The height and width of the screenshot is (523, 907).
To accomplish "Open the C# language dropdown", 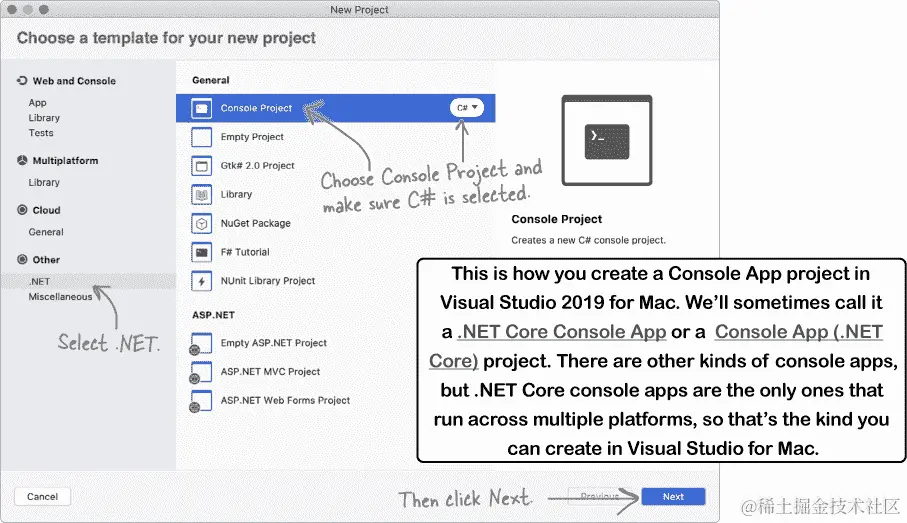I will (466, 108).
